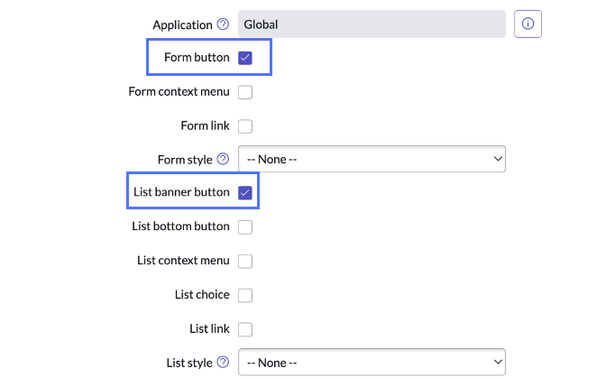Enable the List link checkbox
Viewport: 615px width, 379px height.
click(245, 329)
